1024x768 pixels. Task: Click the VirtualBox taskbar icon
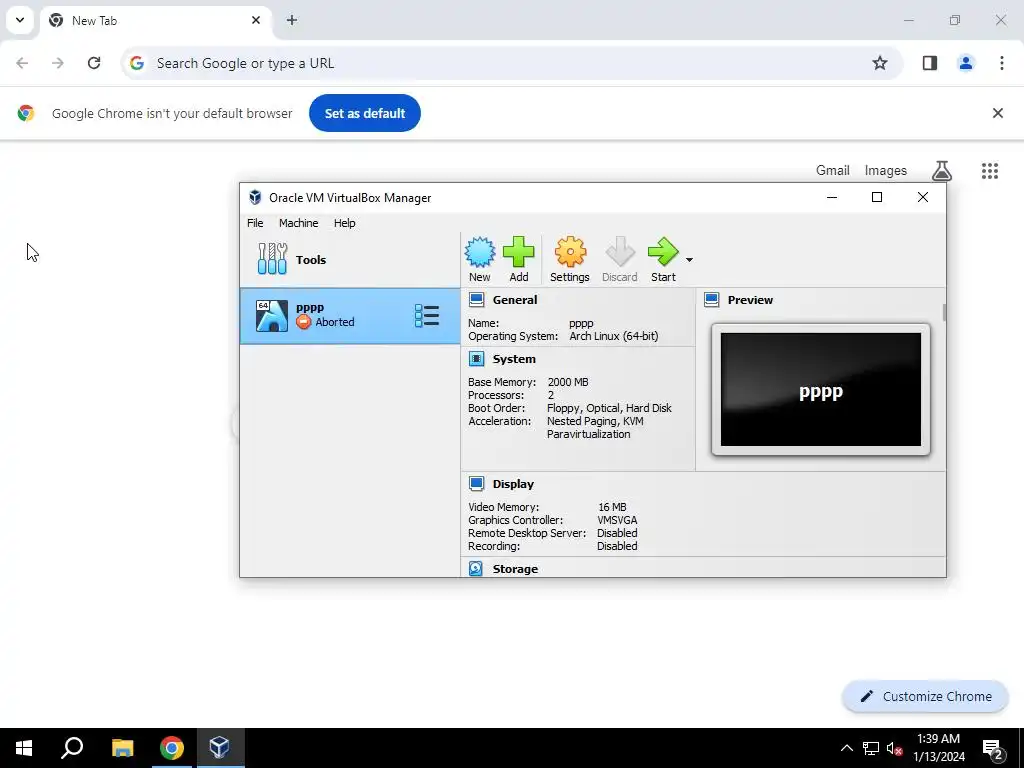(x=219, y=748)
